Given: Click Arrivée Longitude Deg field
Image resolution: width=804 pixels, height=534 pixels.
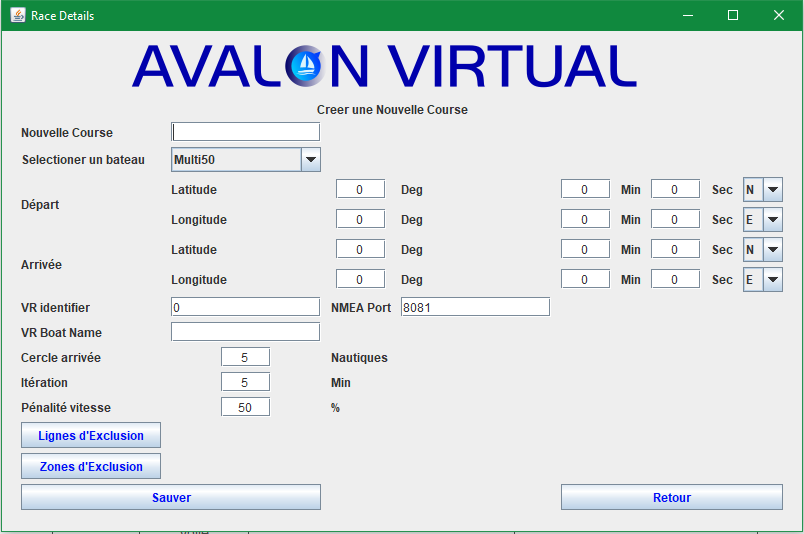Looking at the screenshot, I should 360,279.
